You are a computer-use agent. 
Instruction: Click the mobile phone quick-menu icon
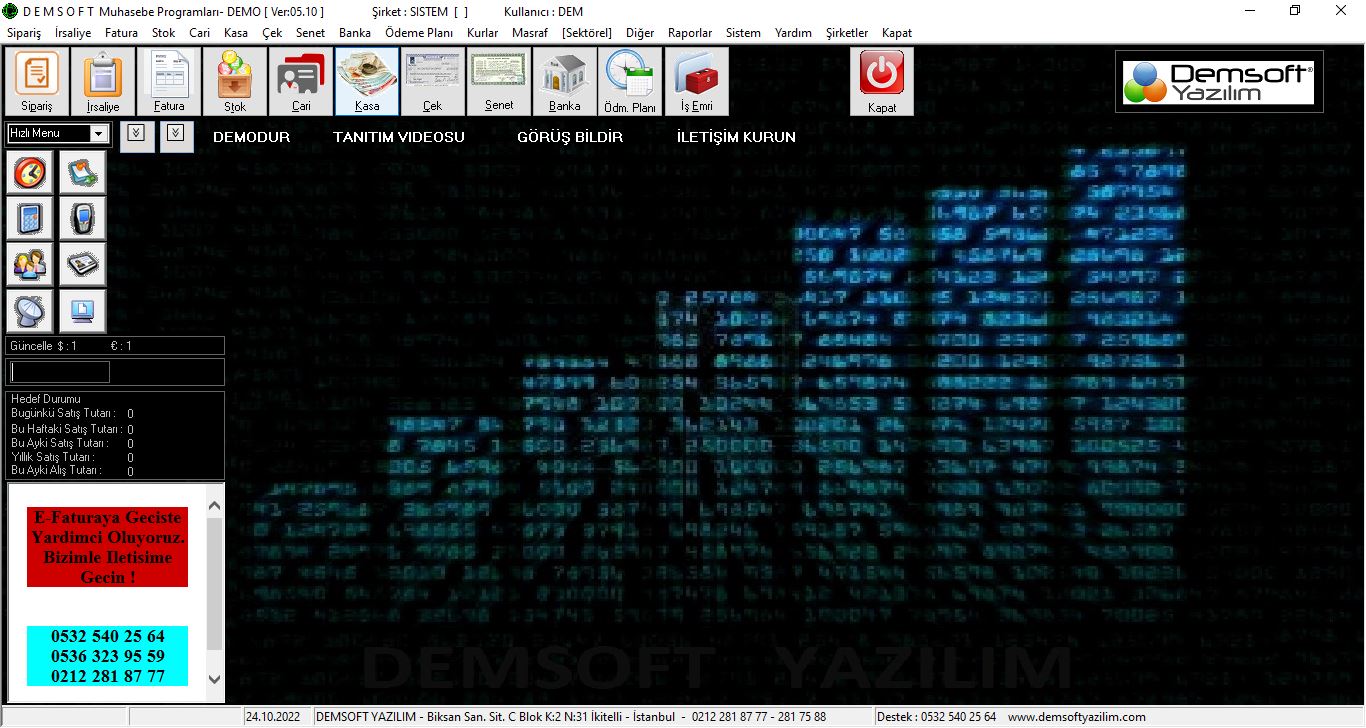click(82, 218)
